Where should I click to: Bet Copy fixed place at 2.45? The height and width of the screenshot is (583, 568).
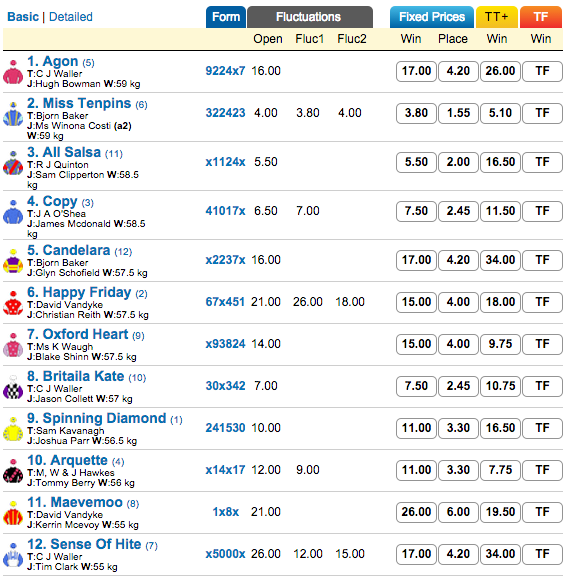(458, 211)
